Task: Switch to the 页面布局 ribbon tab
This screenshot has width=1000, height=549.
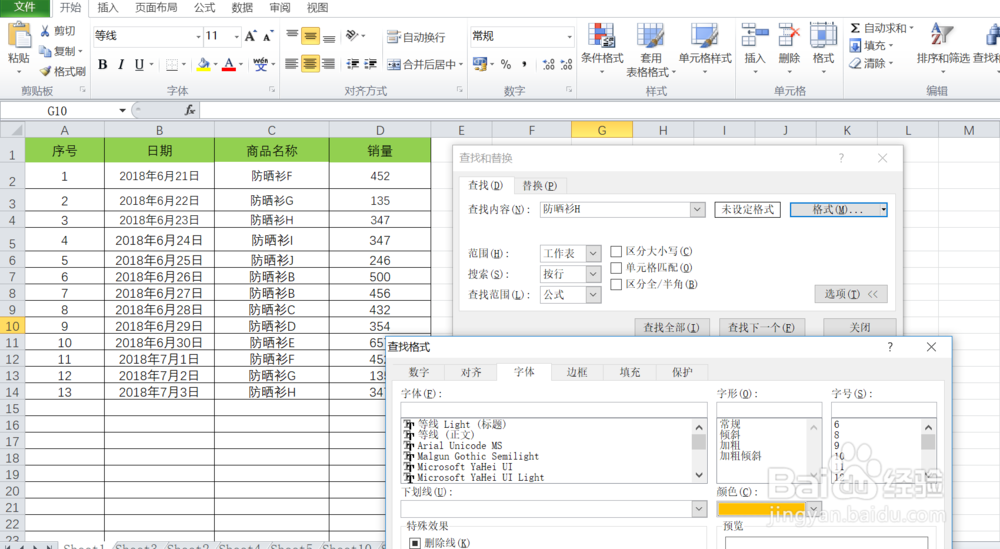Action: [x=156, y=8]
